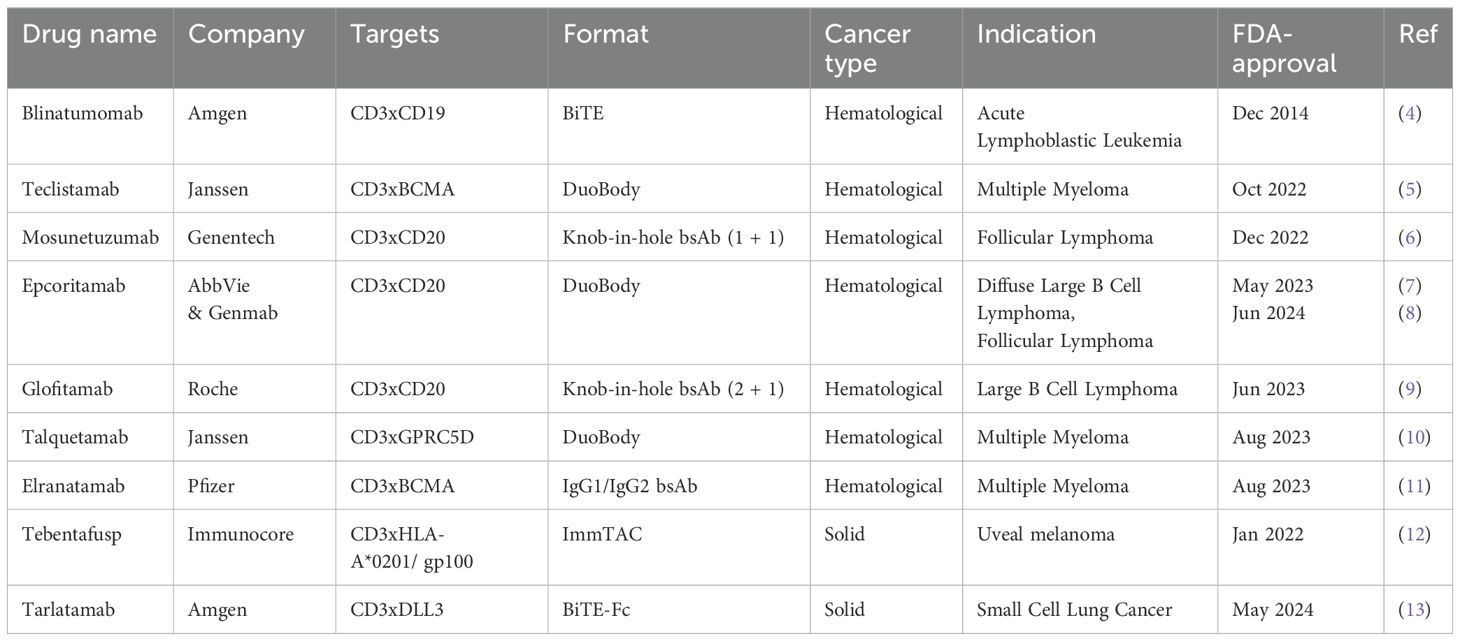Select the Targets column header
The width and height of the screenshot is (1460, 641).
click(394, 34)
